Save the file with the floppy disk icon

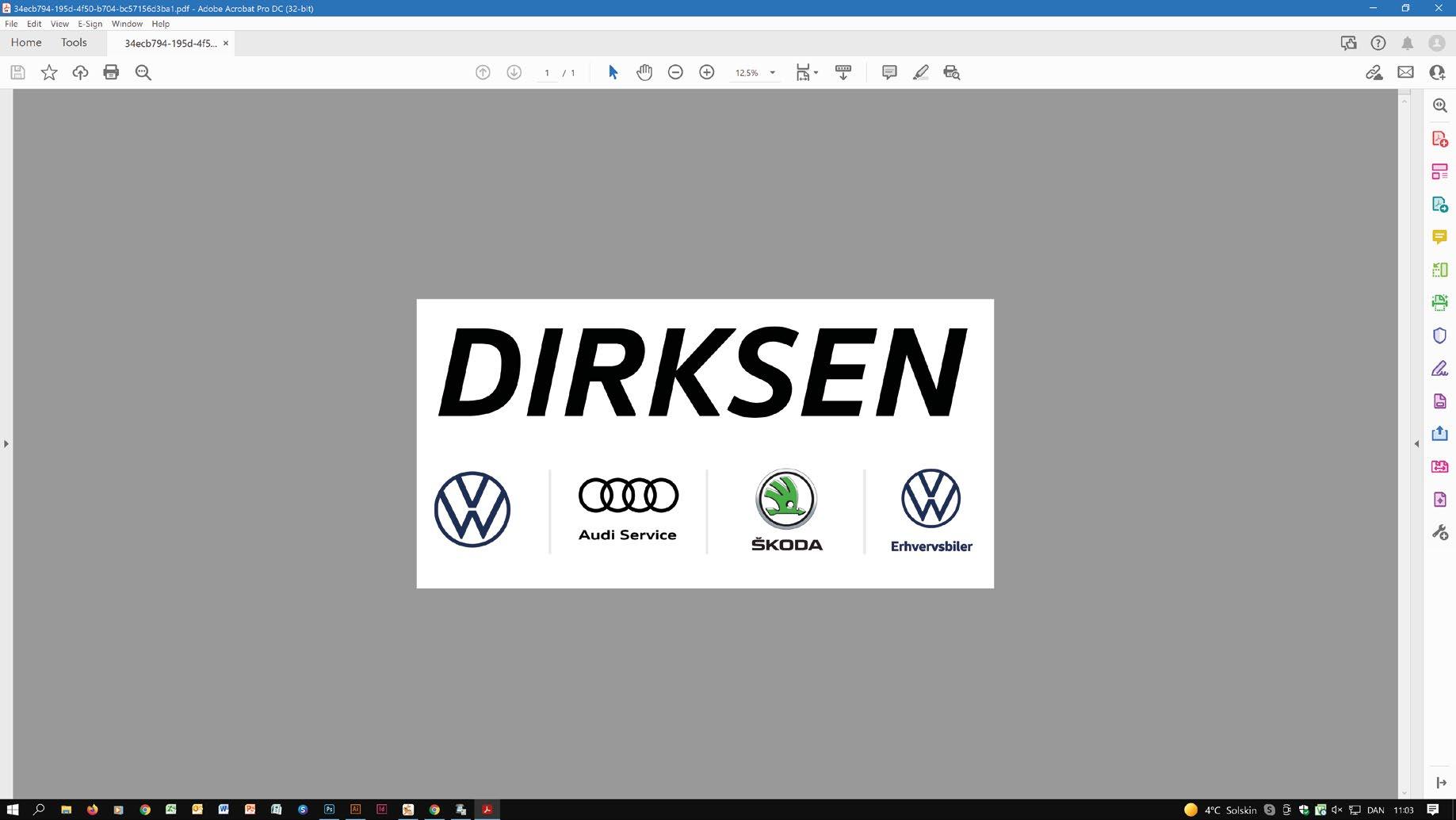click(x=17, y=72)
